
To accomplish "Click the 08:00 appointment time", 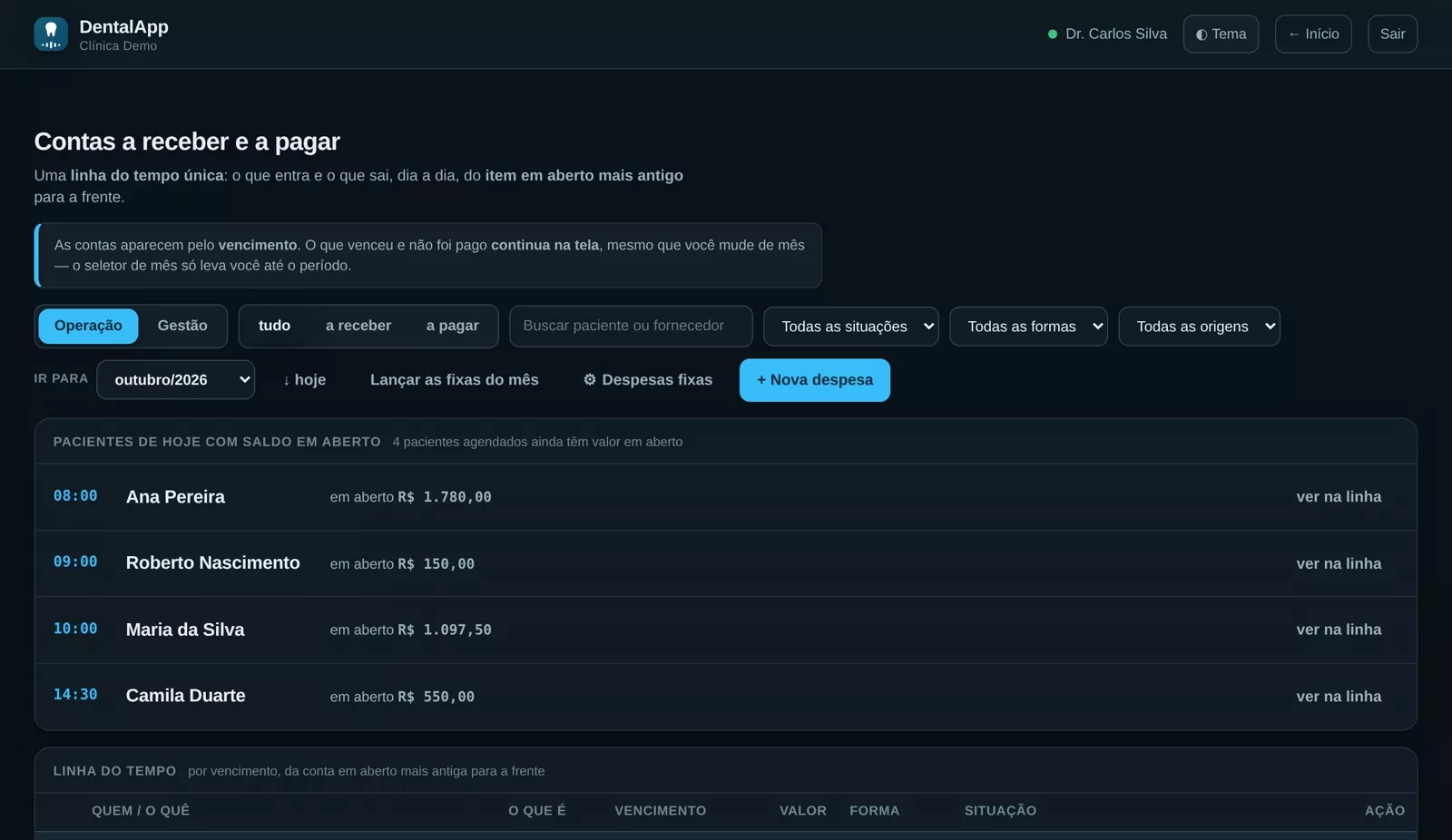I will (x=75, y=496).
